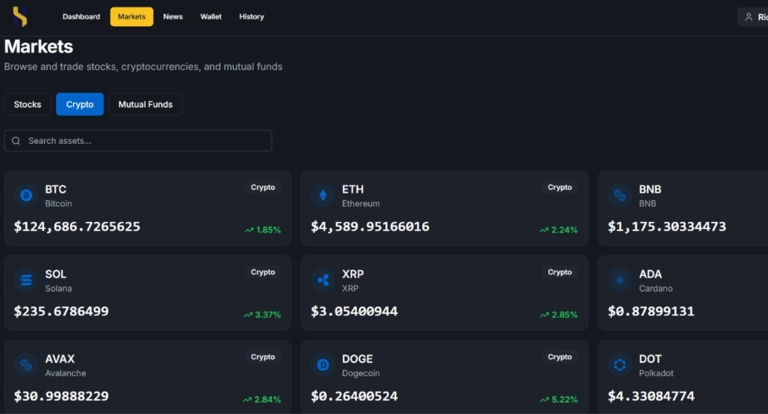Open the SOL Solana card
The image size is (768, 414).
point(147,293)
